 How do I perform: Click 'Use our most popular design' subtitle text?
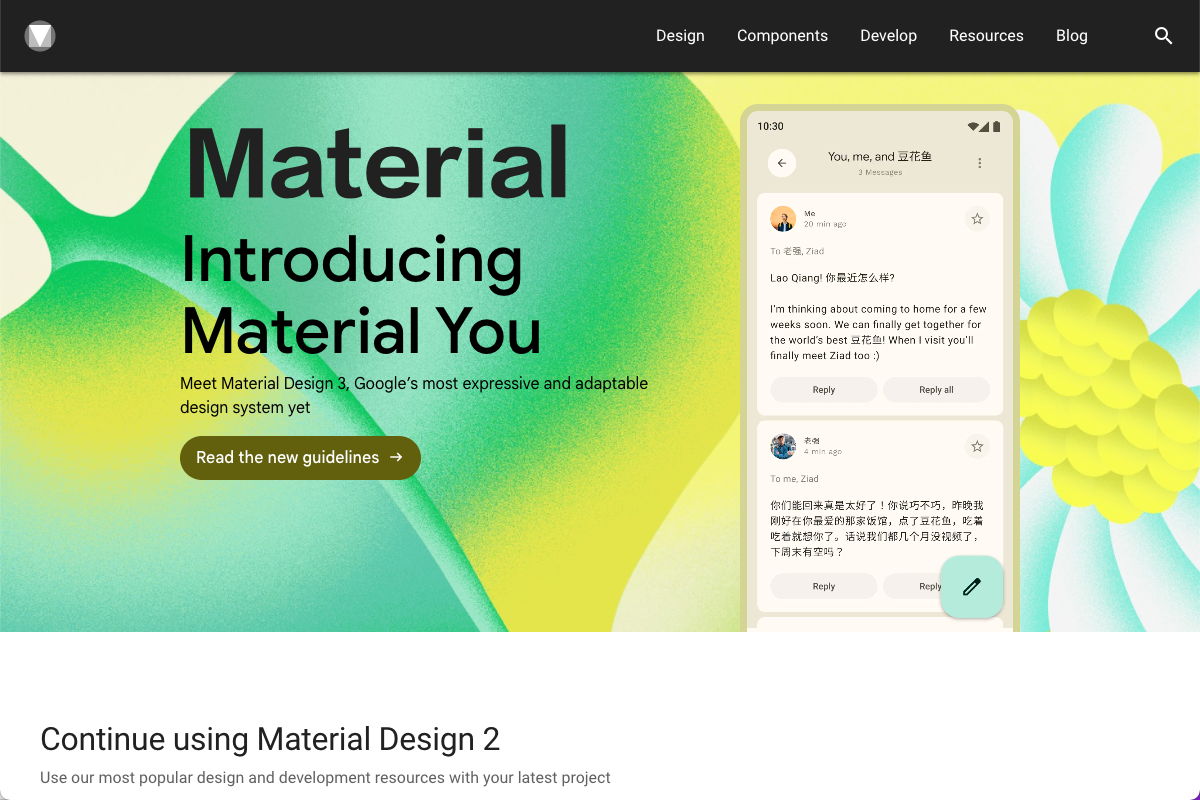(325, 777)
